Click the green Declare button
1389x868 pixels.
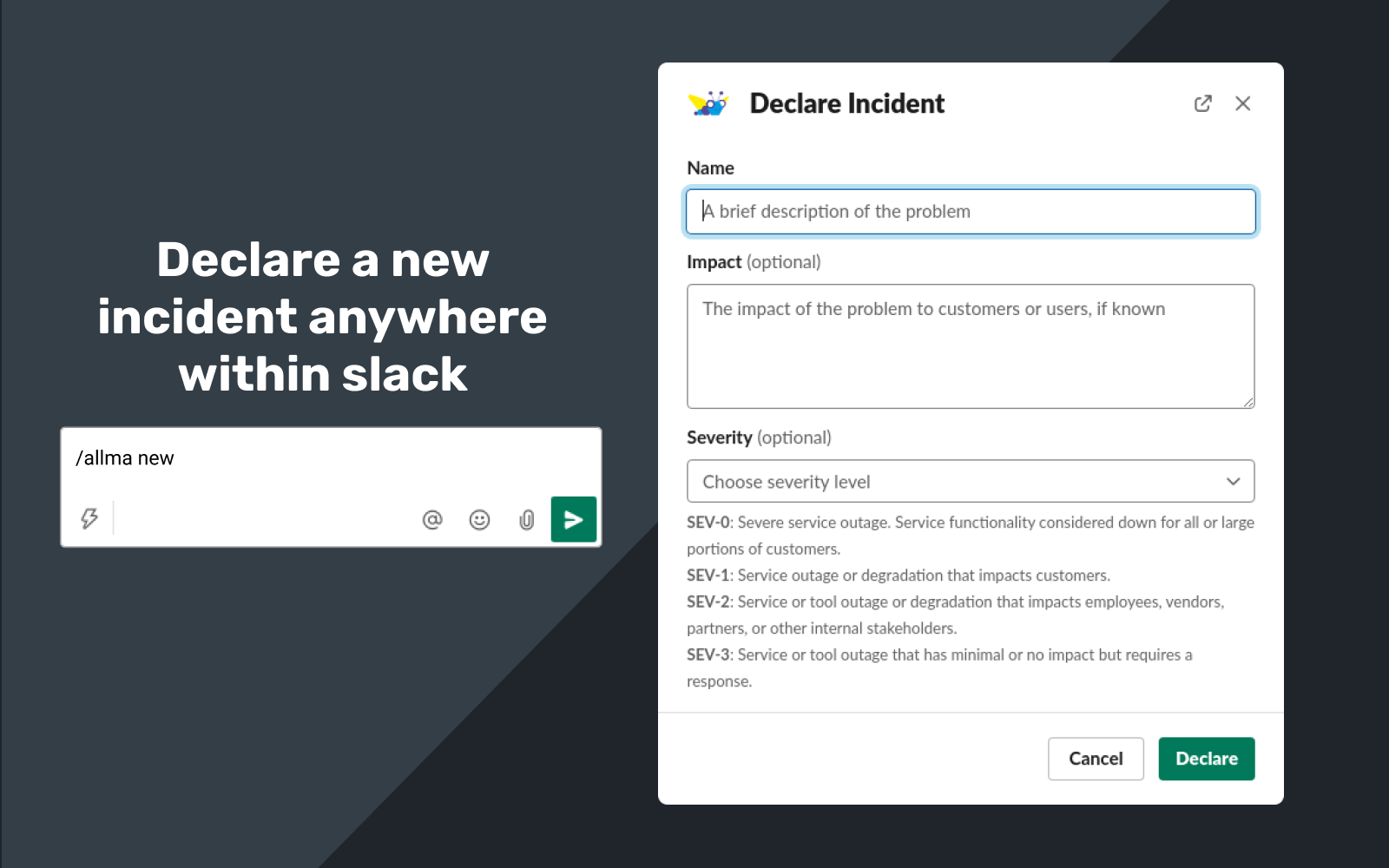(1206, 759)
